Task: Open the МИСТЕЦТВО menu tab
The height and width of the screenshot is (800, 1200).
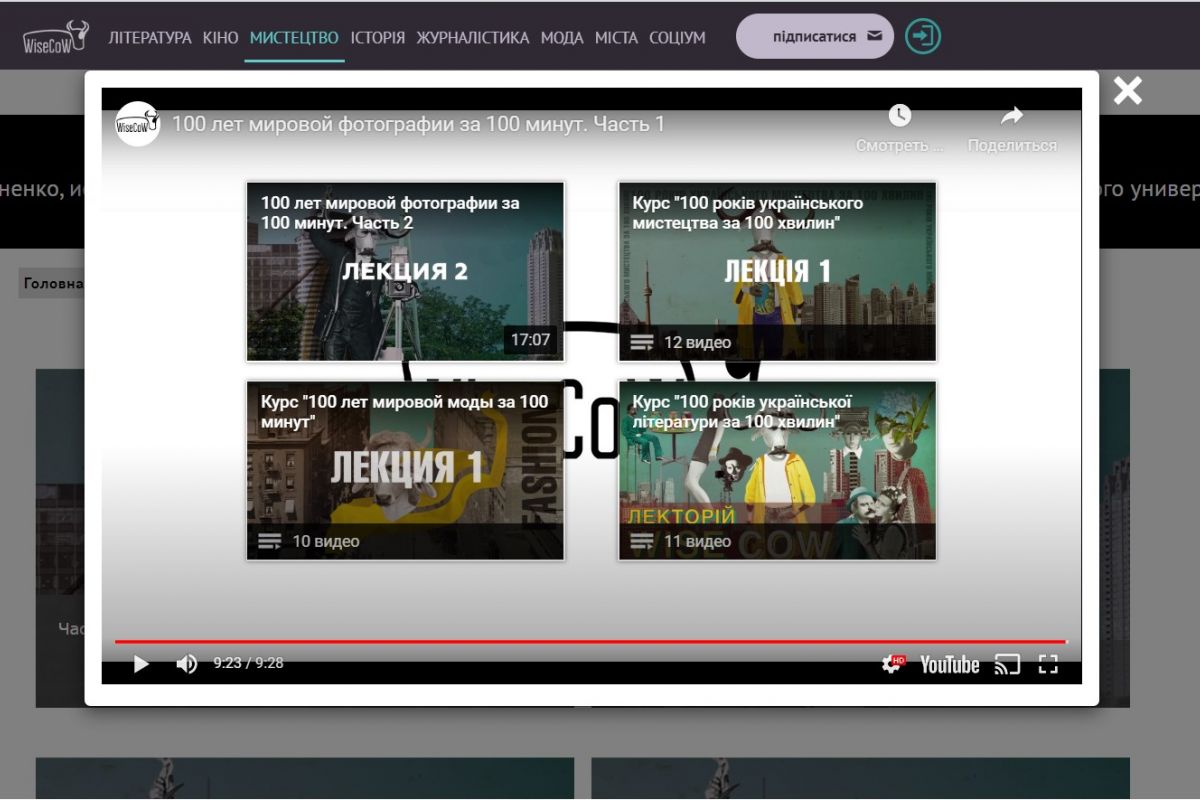Action: coord(294,38)
